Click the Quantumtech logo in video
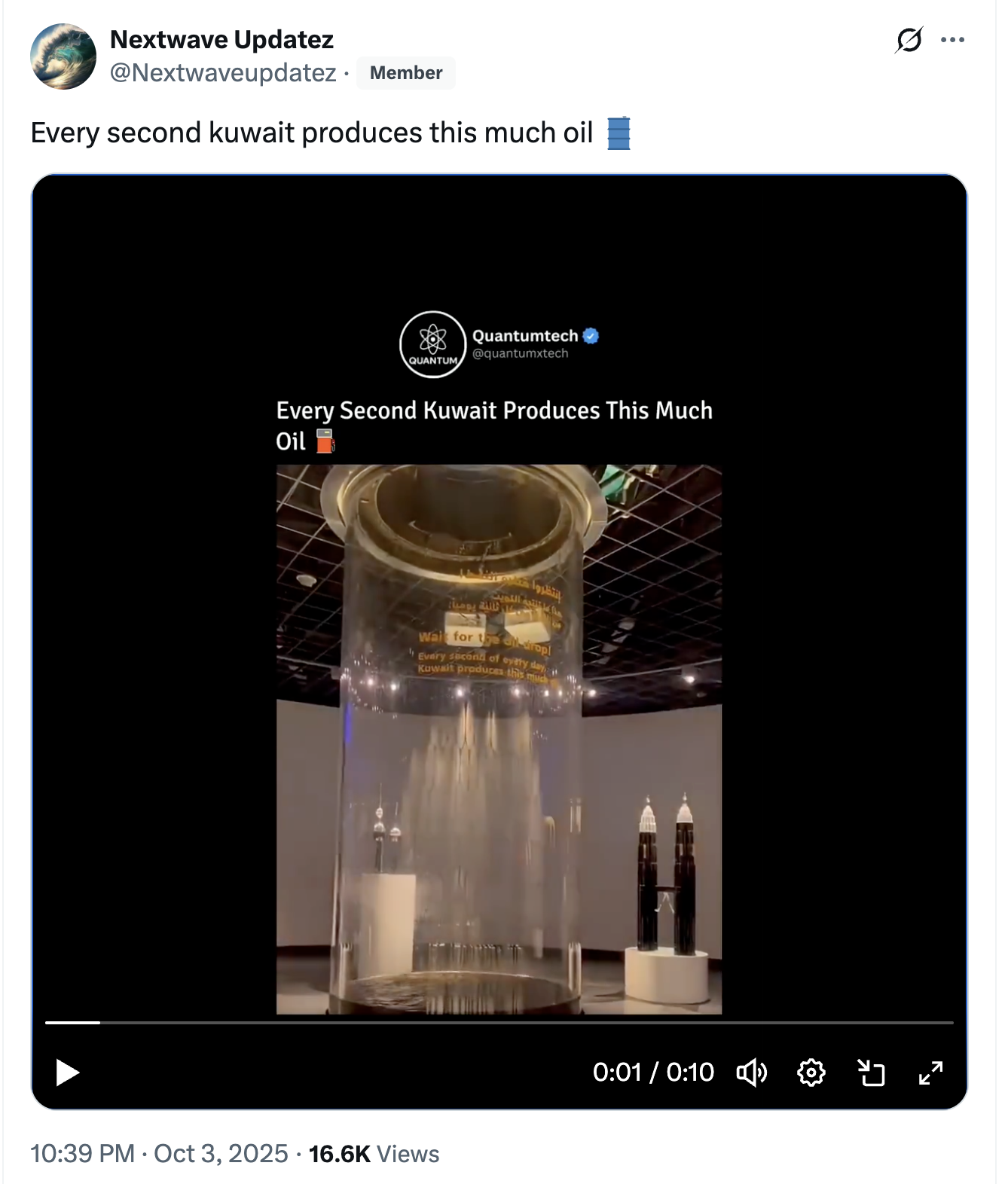Screen dimensions: 1008x1184 [x=432, y=343]
